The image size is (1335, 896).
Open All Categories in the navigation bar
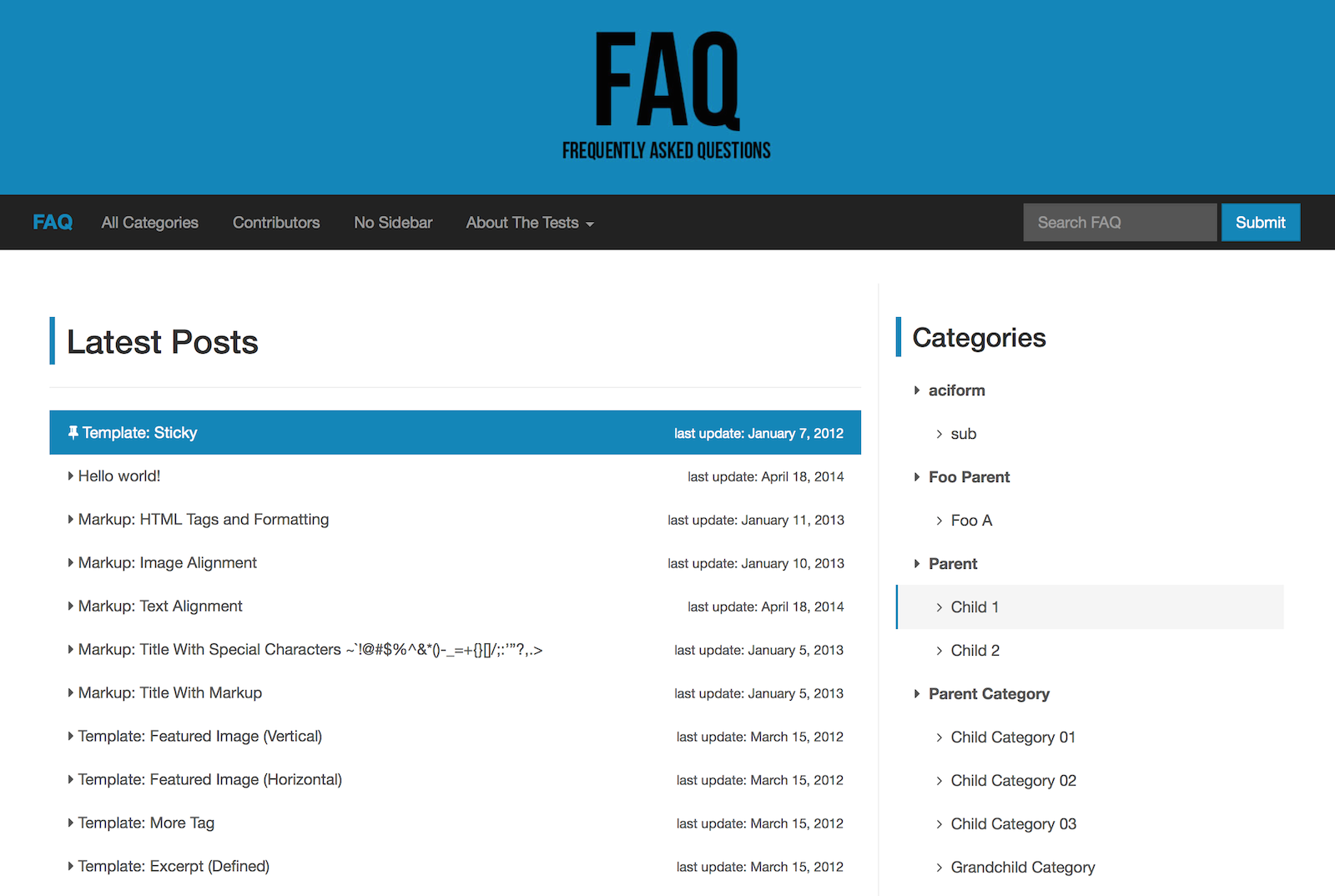pos(150,223)
